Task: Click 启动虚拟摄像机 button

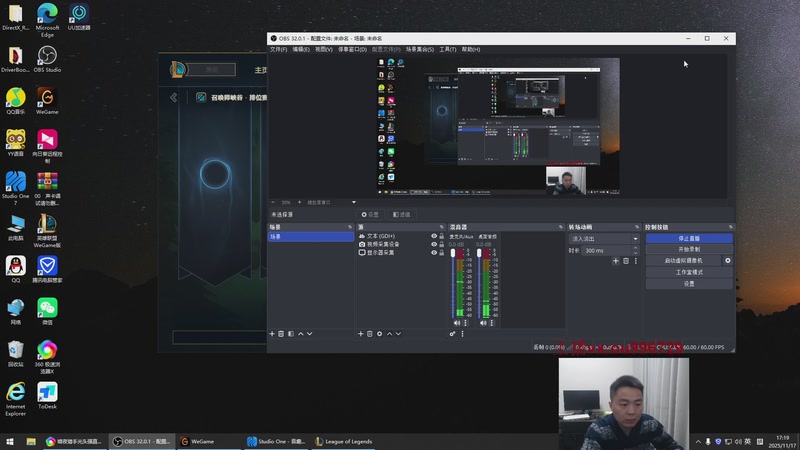Action: [x=684, y=260]
